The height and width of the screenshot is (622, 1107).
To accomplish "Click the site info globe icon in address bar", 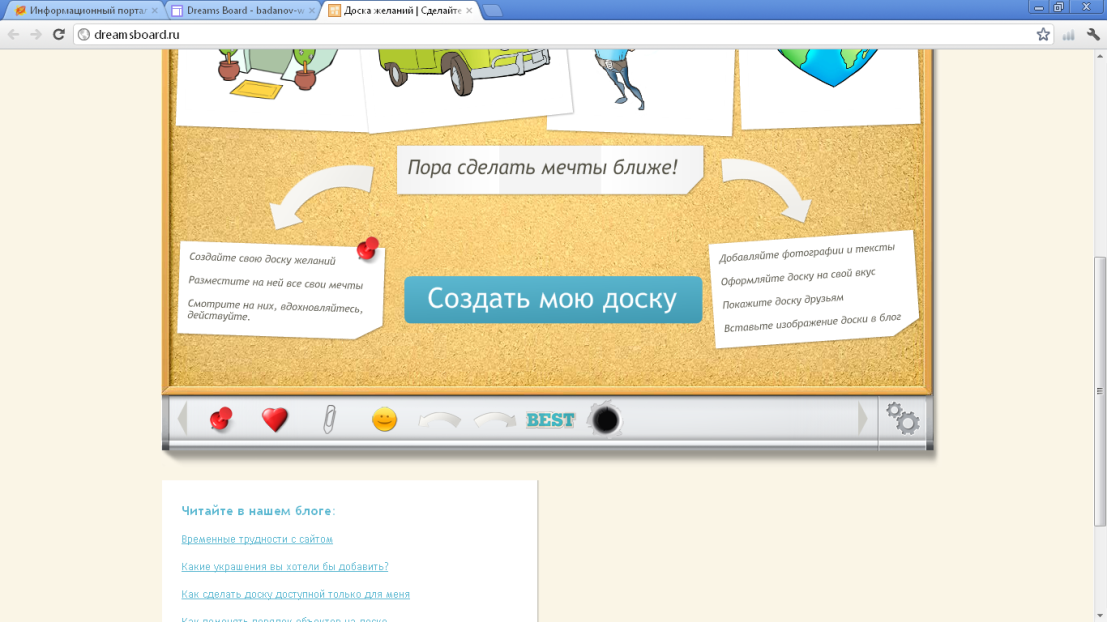I will coord(84,35).
